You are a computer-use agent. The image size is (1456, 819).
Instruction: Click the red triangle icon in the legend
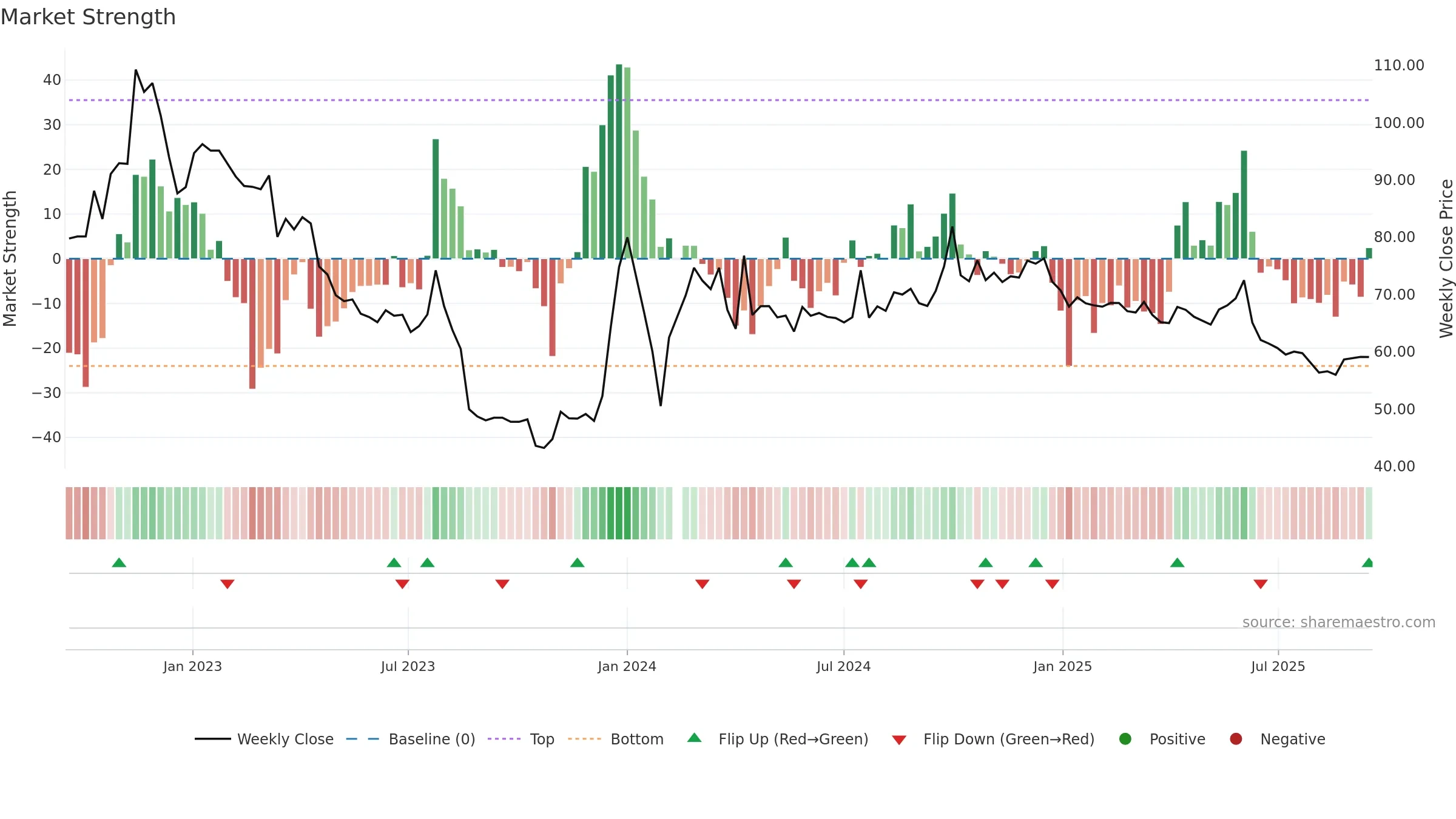(x=900, y=740)
